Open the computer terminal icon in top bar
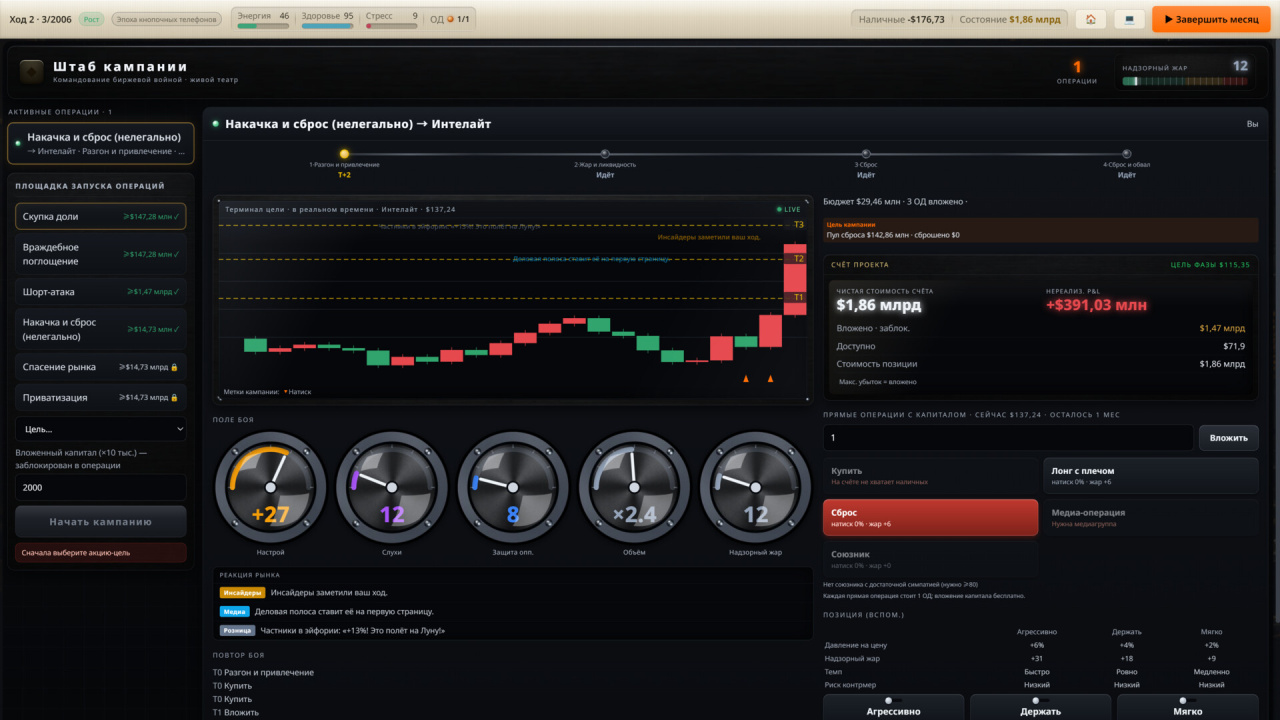 [x=1129, y=19]
